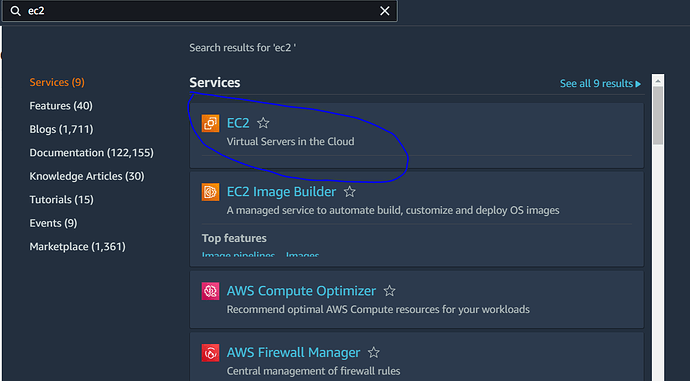This screenshot has height=381, width=690.
Task: Open EC2 Image Builder link
Action: pos(281,192)
